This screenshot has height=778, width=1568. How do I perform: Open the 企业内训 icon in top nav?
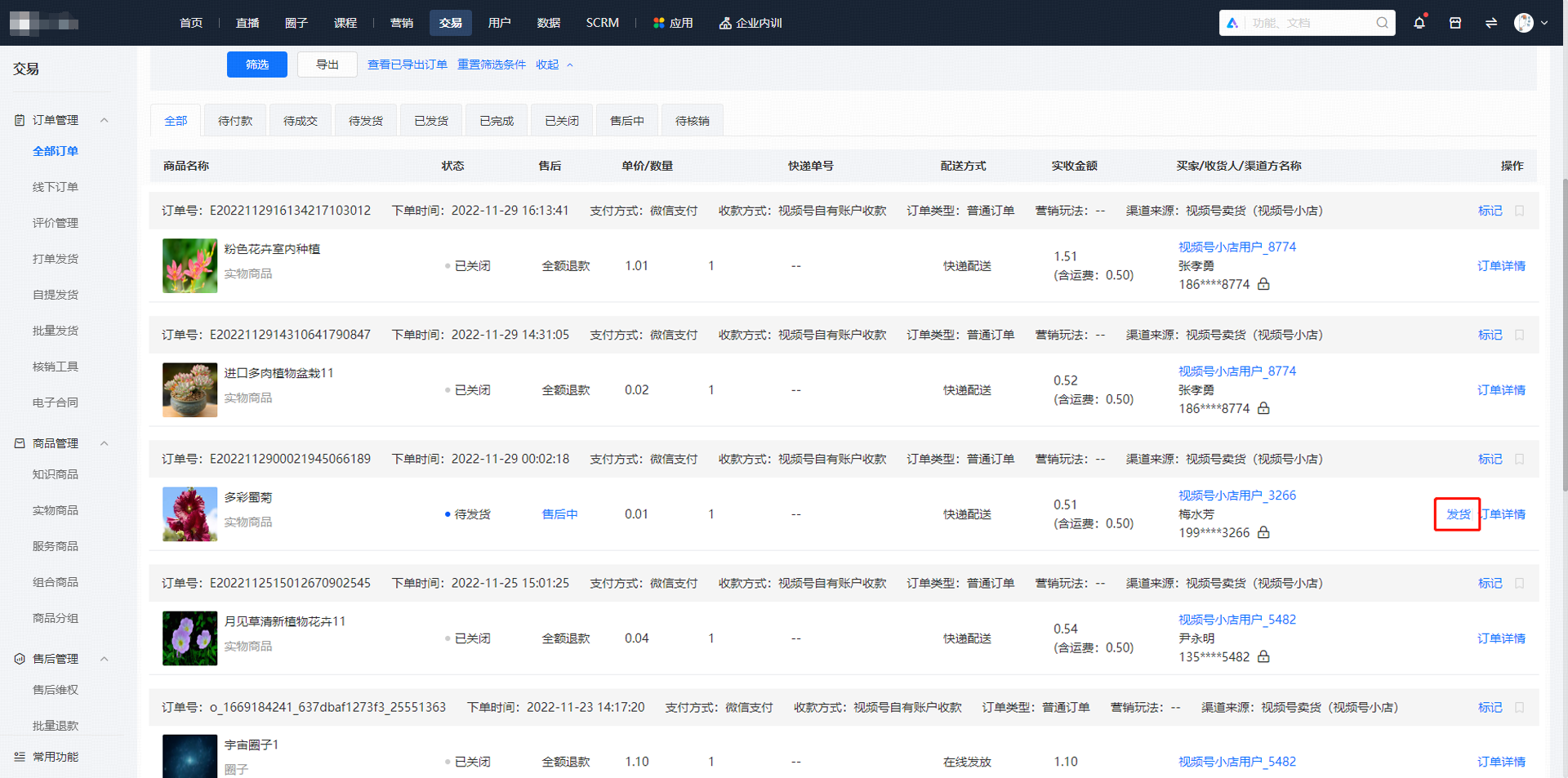coord(724,23)
